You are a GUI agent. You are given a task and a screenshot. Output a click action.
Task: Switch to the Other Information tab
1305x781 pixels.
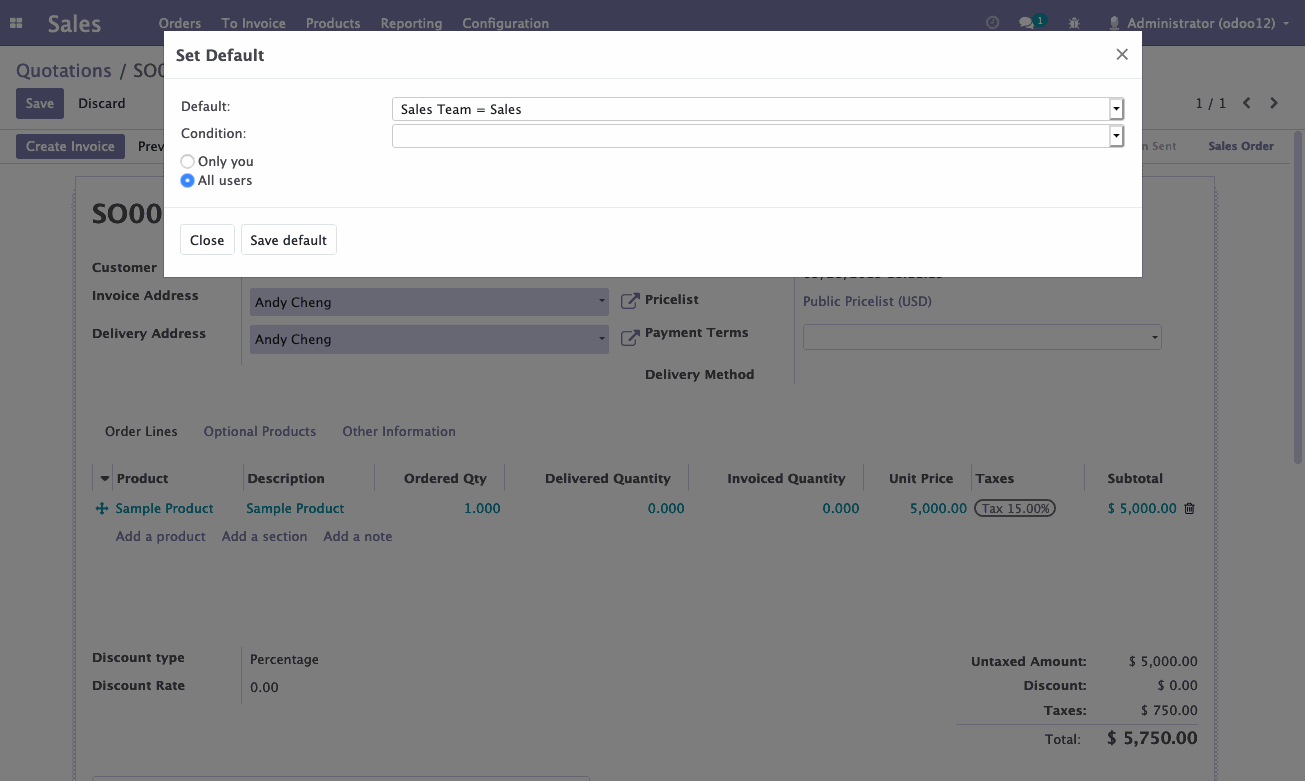click(399, 431)
